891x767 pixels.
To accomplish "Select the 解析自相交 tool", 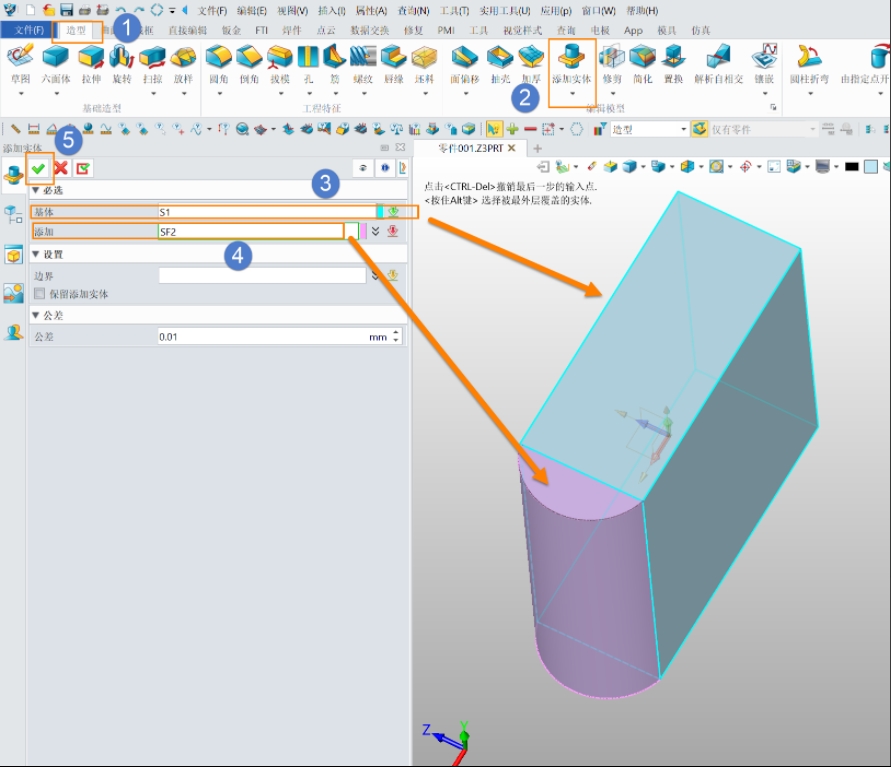I will [718, 64].
